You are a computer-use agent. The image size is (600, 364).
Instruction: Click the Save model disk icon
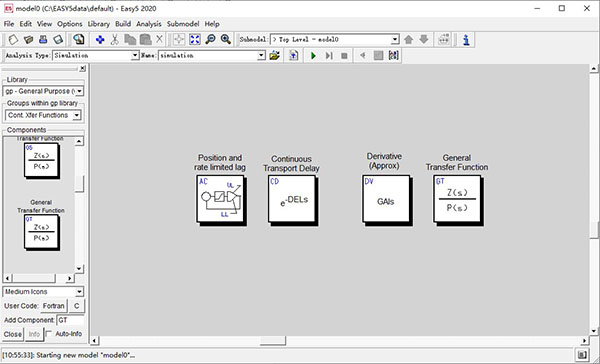[58, 39]
